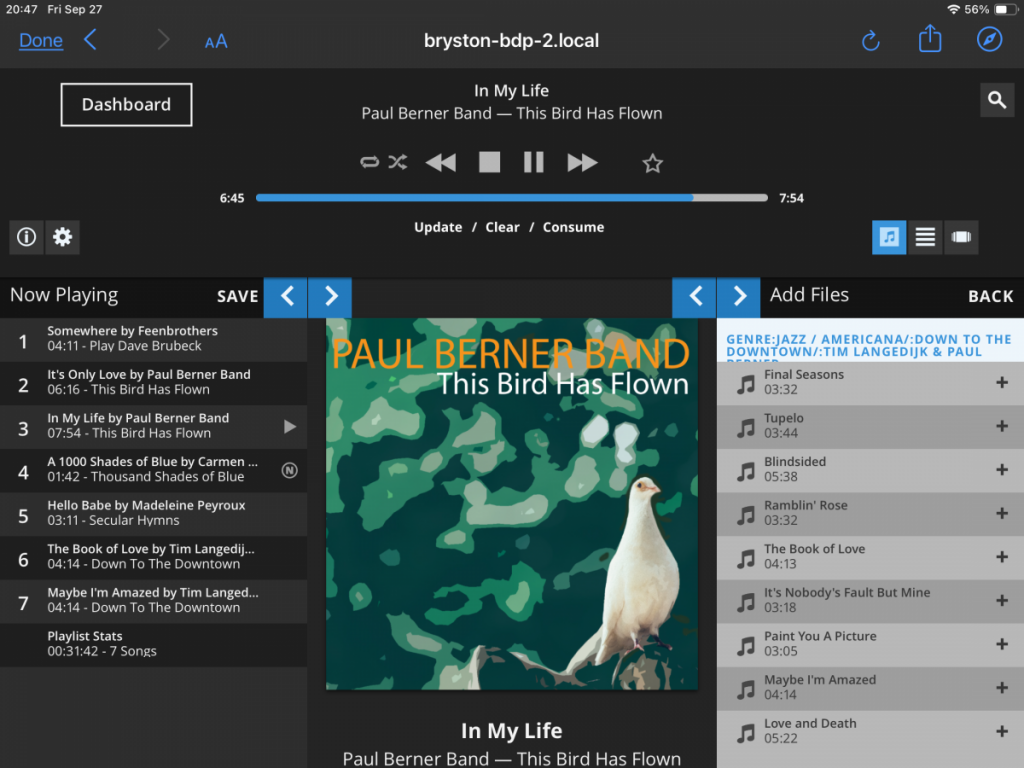Click the Love and Death note icon
Image resolution: width=1024 pixels, height=768 pixels.
tap(746, 733)
